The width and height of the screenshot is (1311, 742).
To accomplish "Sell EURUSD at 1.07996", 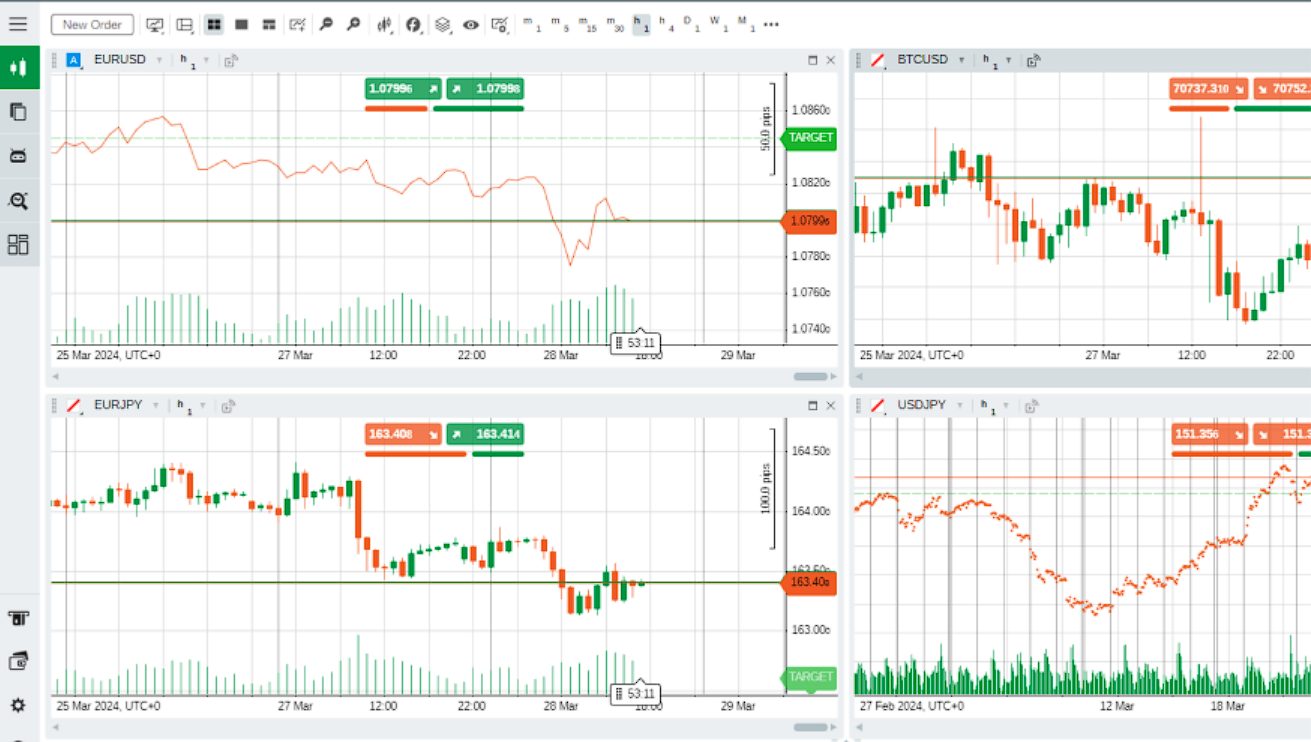I will [403, 89].
